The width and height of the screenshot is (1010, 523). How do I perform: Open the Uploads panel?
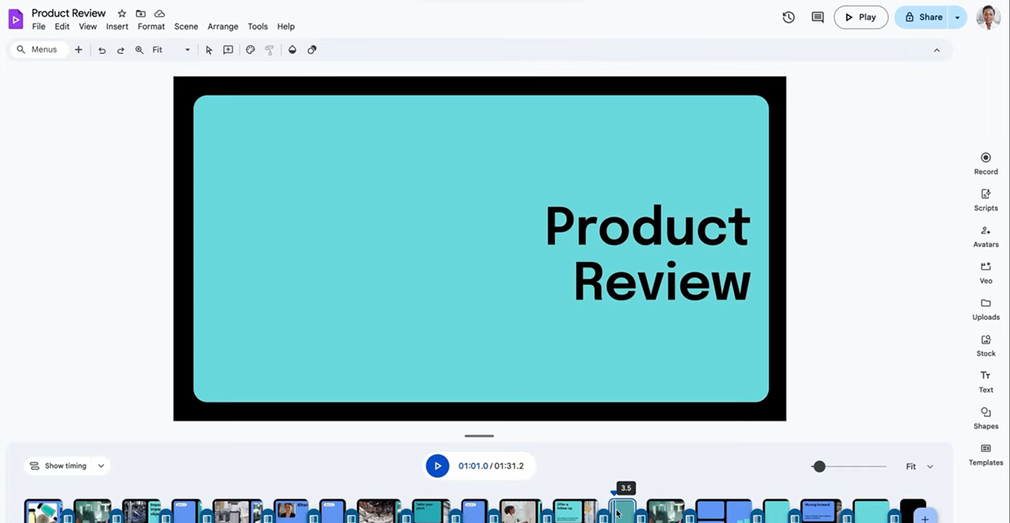(986, 309)
